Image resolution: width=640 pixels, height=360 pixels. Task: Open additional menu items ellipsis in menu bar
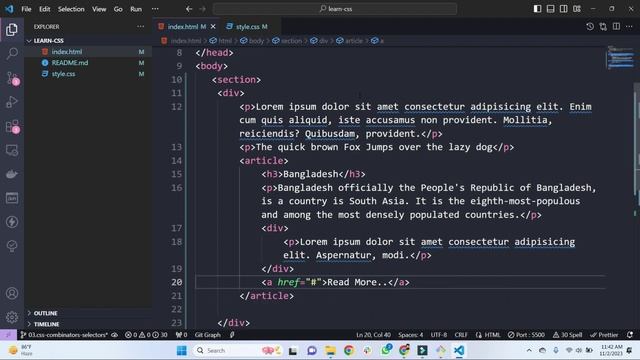tap(155, 9)
